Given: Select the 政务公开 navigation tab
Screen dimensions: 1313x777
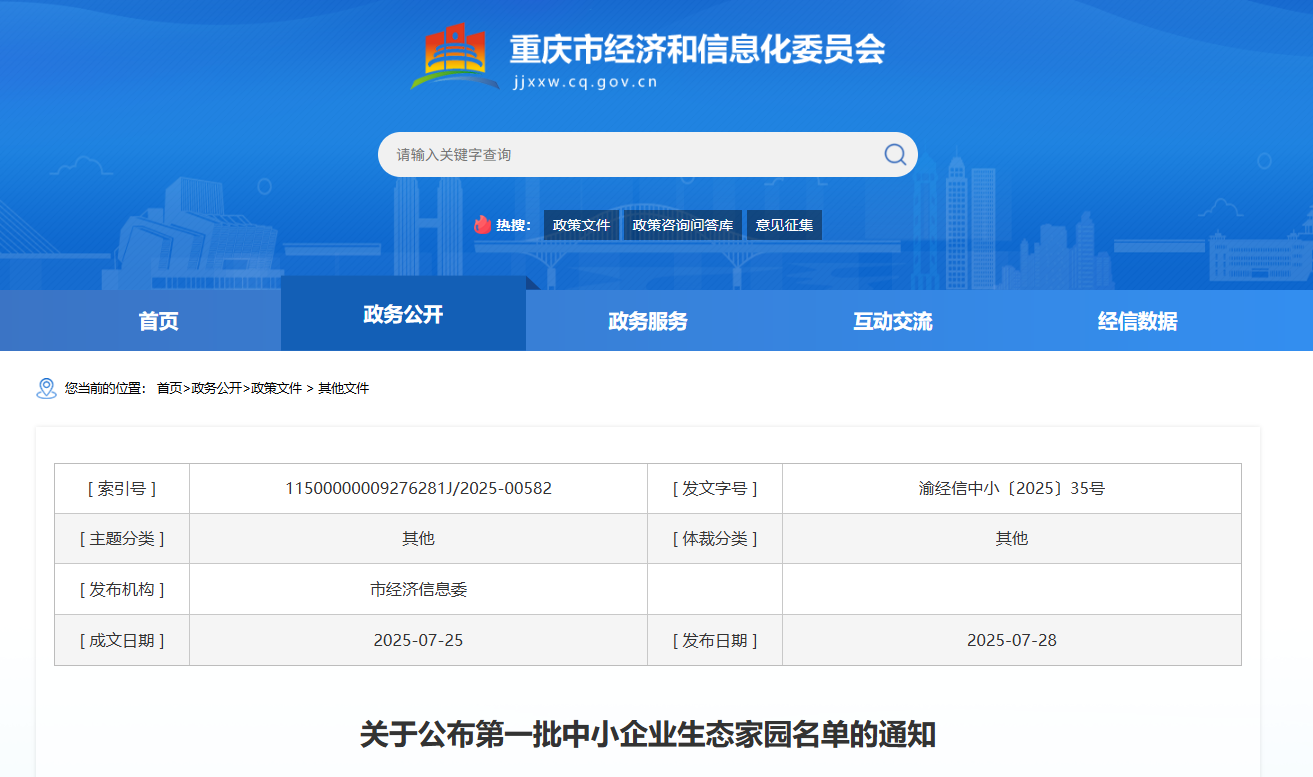Looking at the screenshot, I should (403, 314).
